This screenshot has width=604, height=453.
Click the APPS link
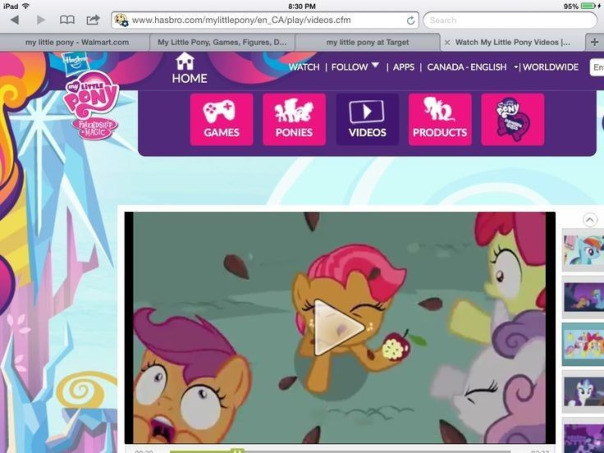403,67
